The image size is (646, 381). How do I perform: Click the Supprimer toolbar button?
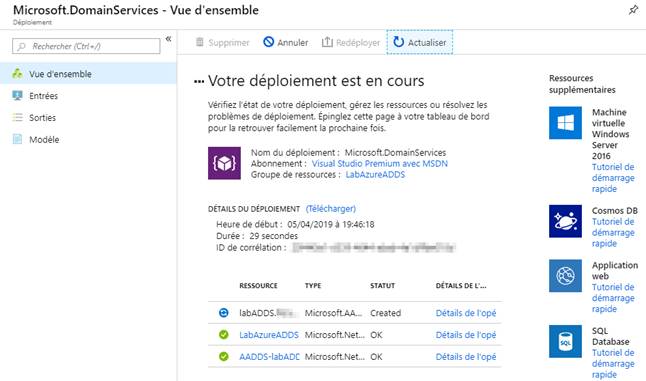coord(222,42)
